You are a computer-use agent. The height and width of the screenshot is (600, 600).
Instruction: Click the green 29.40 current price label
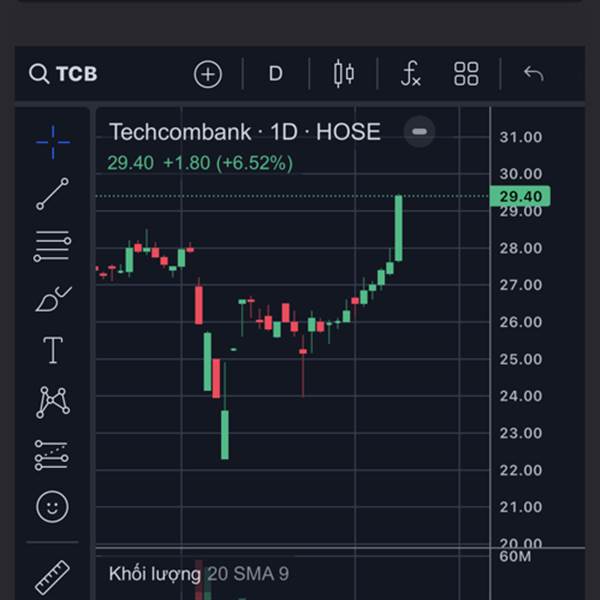(x=520, y=196)
